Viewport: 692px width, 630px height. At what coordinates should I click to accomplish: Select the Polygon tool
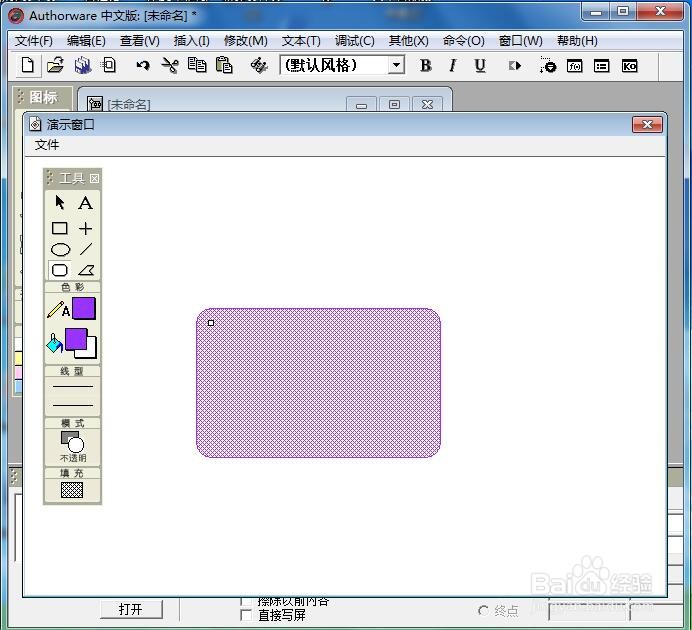(x=86, y=270)
